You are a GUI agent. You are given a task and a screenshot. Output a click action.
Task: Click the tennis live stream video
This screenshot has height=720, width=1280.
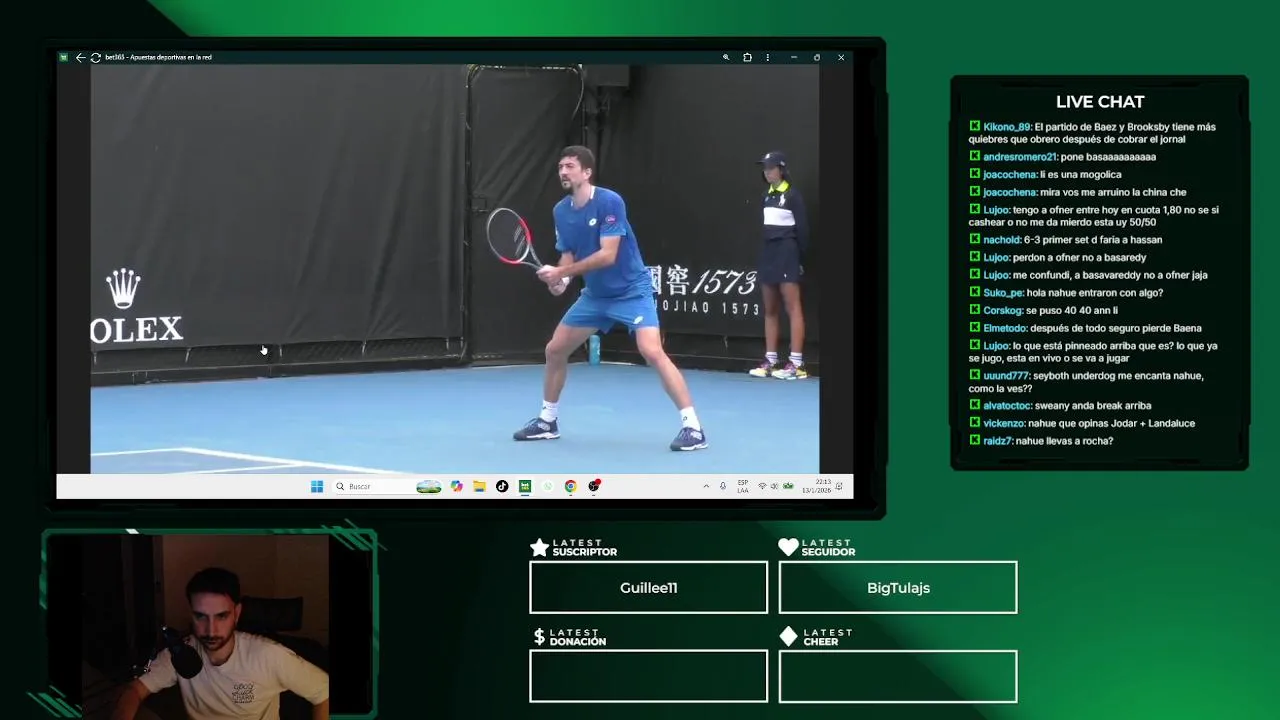click(x=455, y=268)
